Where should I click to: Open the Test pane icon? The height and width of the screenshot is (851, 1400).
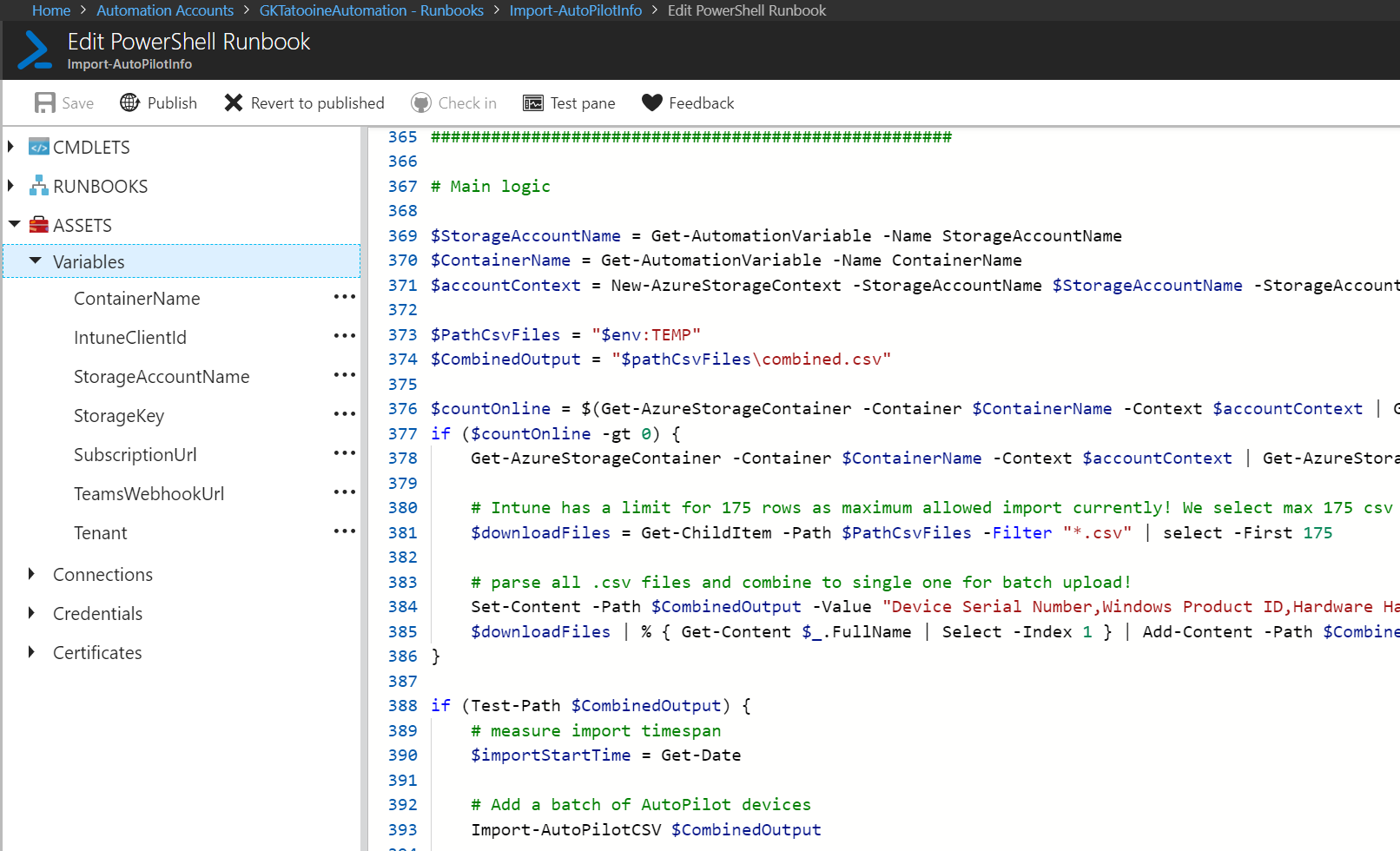532,103
